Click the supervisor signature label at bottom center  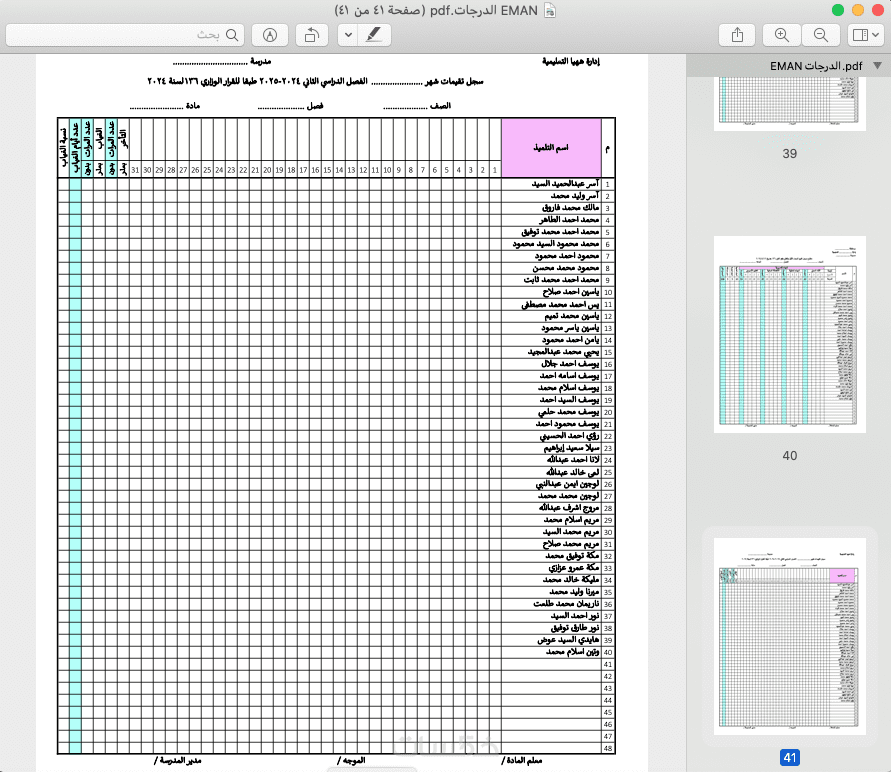pyautogui.click(x=351, y=760)
